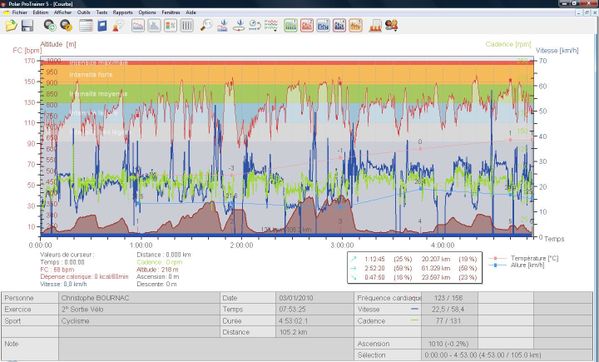599x362 pixels.
Task: Click the colored grid toolbar icon
Action: click(170, 26)
